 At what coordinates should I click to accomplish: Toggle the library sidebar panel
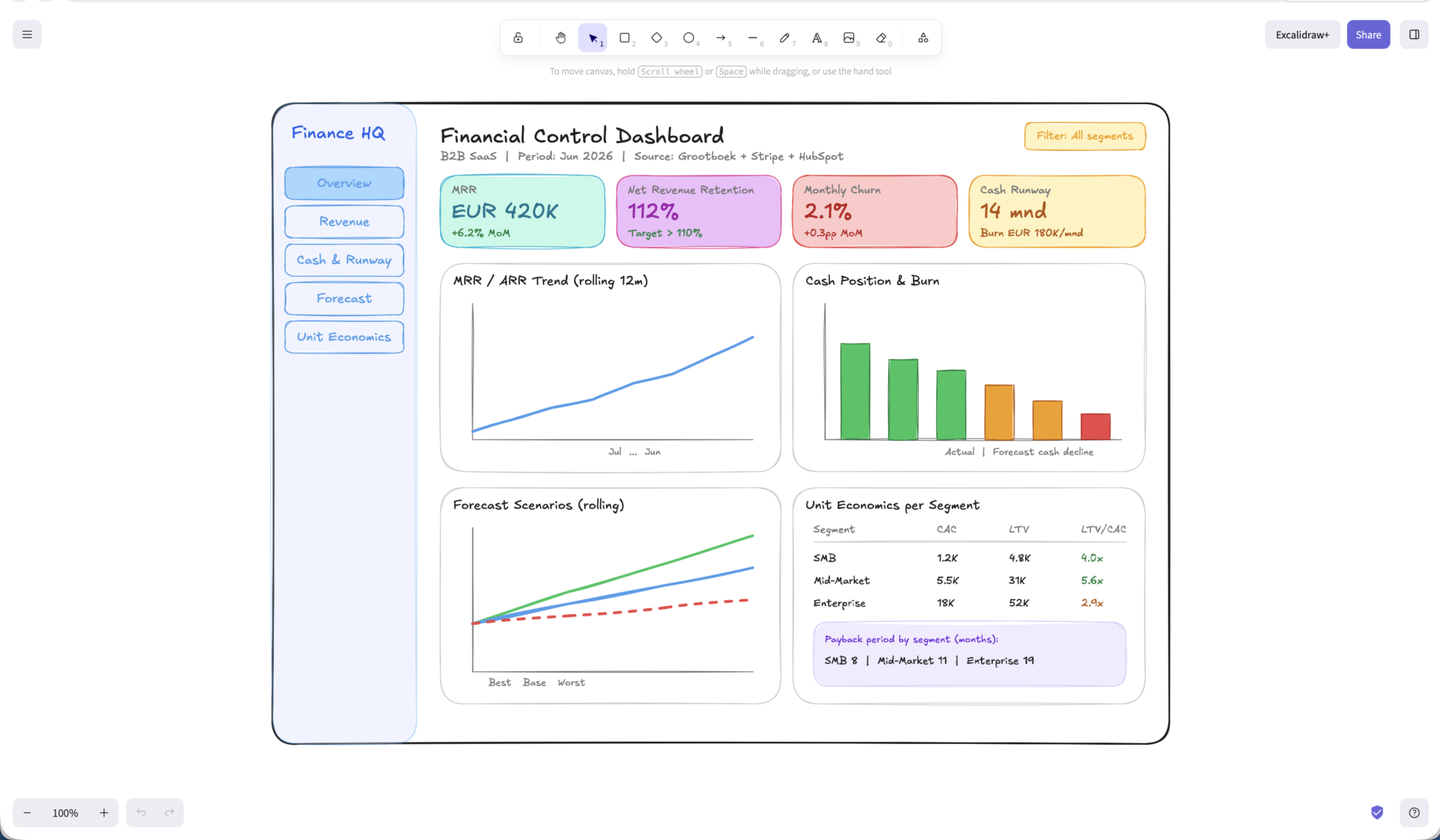coord(1414,34)
